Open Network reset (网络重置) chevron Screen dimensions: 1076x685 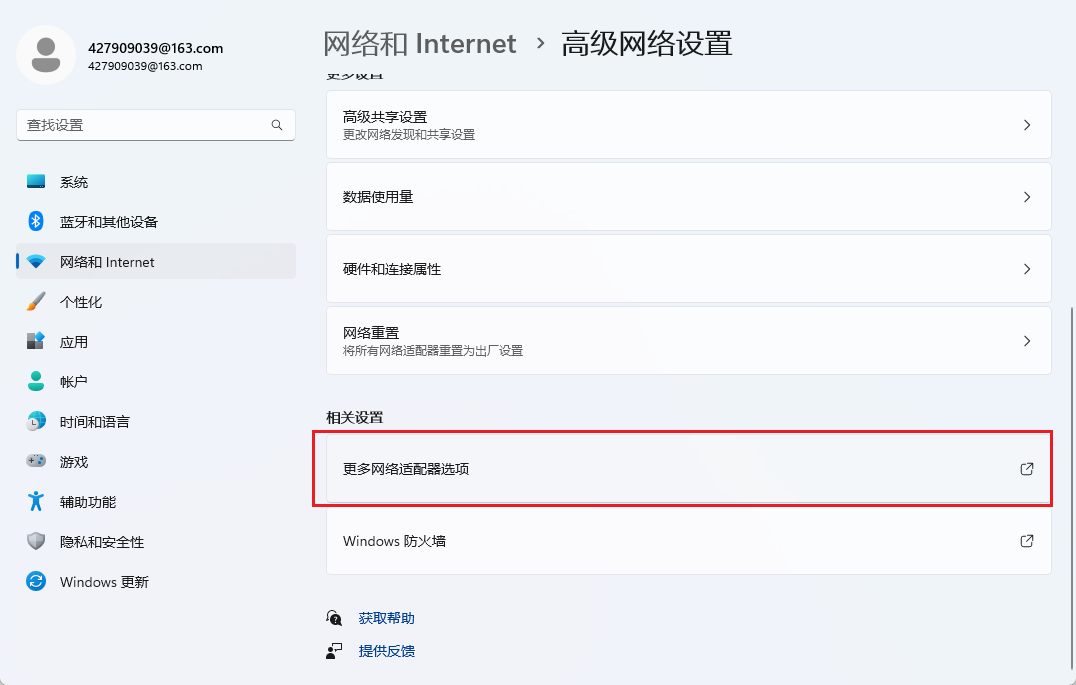pos(1026,341)
